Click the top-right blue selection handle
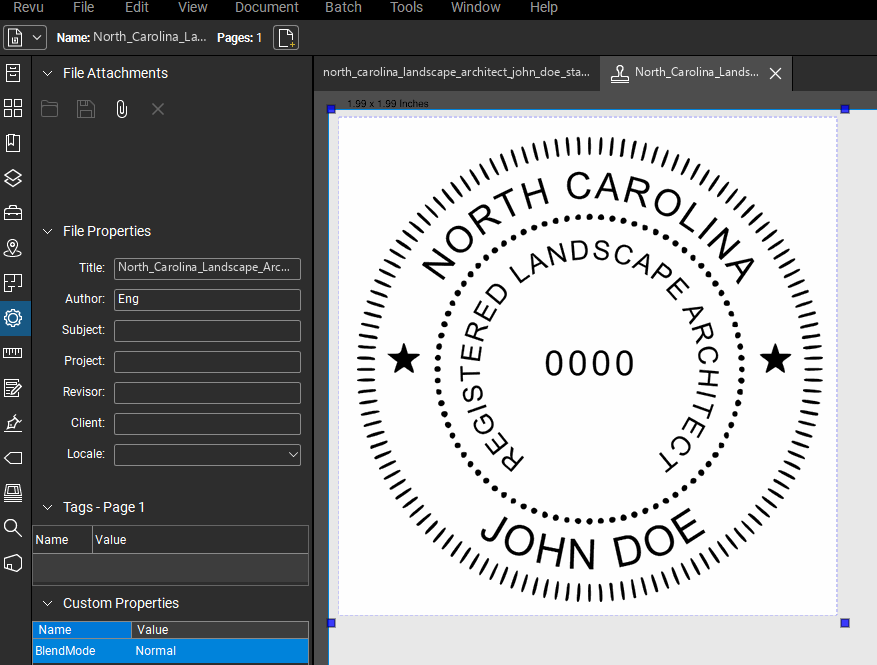The height and width of the screenshot is (665, 877). (845, 109)
